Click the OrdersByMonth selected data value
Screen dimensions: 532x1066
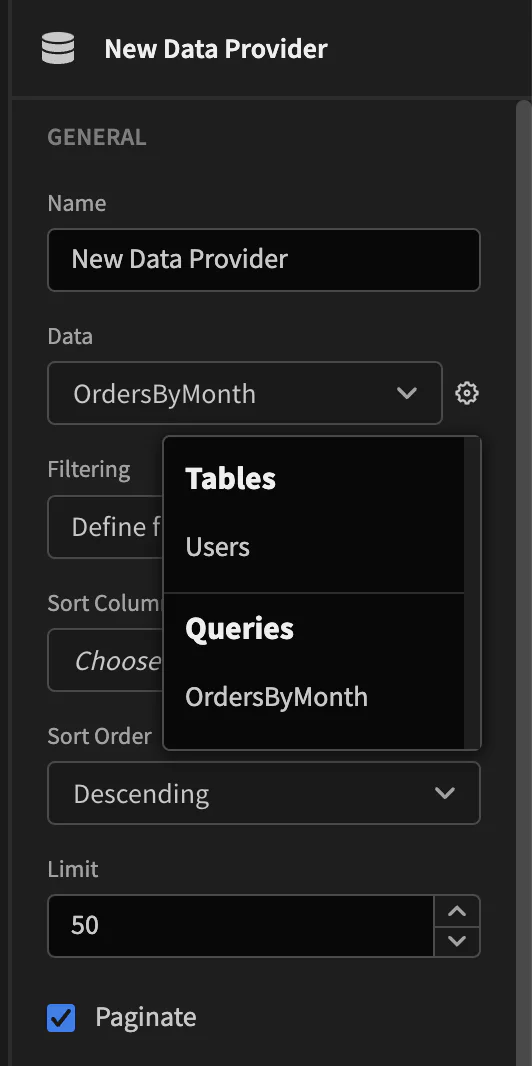point(164,394)
